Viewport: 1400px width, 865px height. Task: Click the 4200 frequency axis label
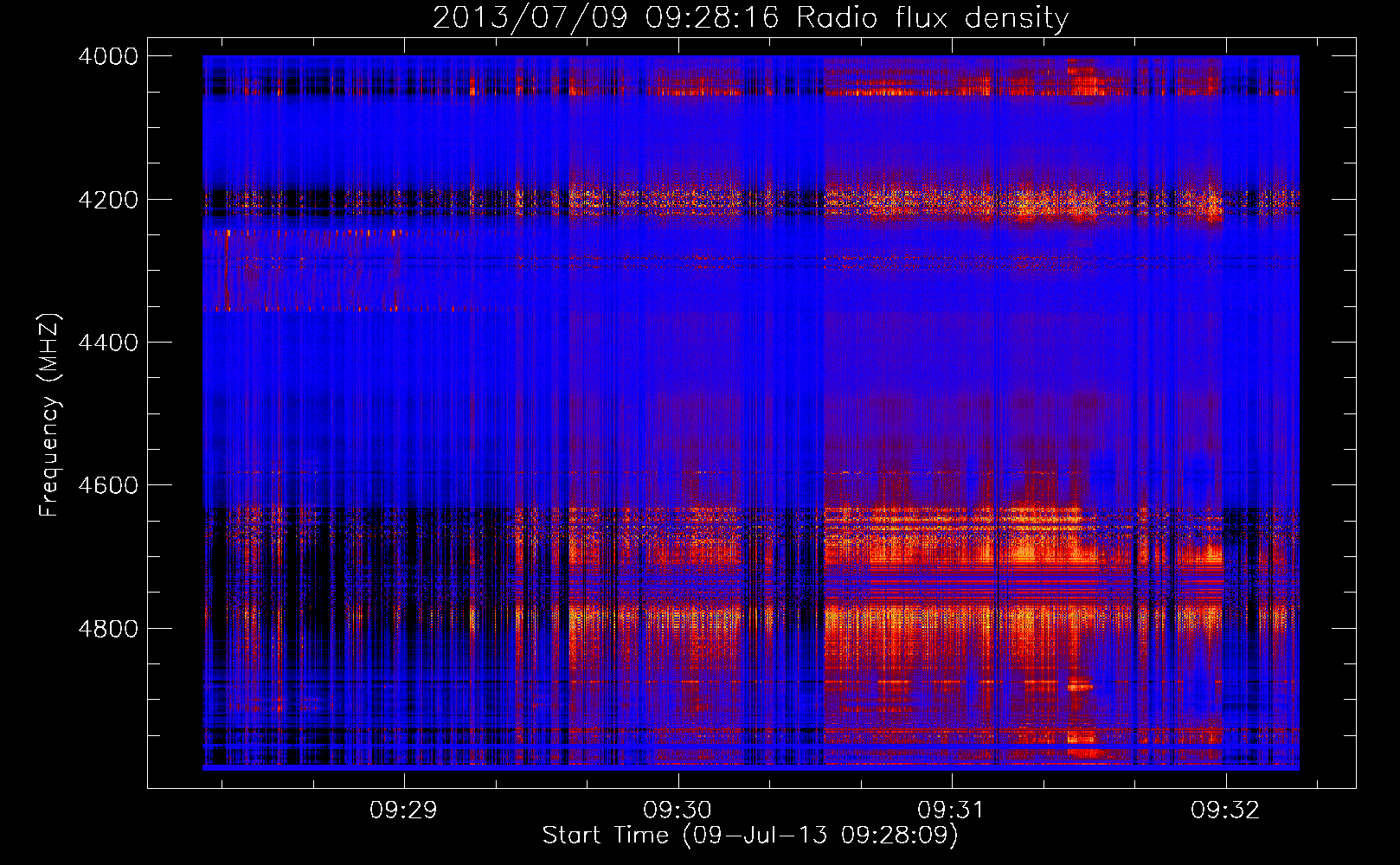[x=108, y=200]
